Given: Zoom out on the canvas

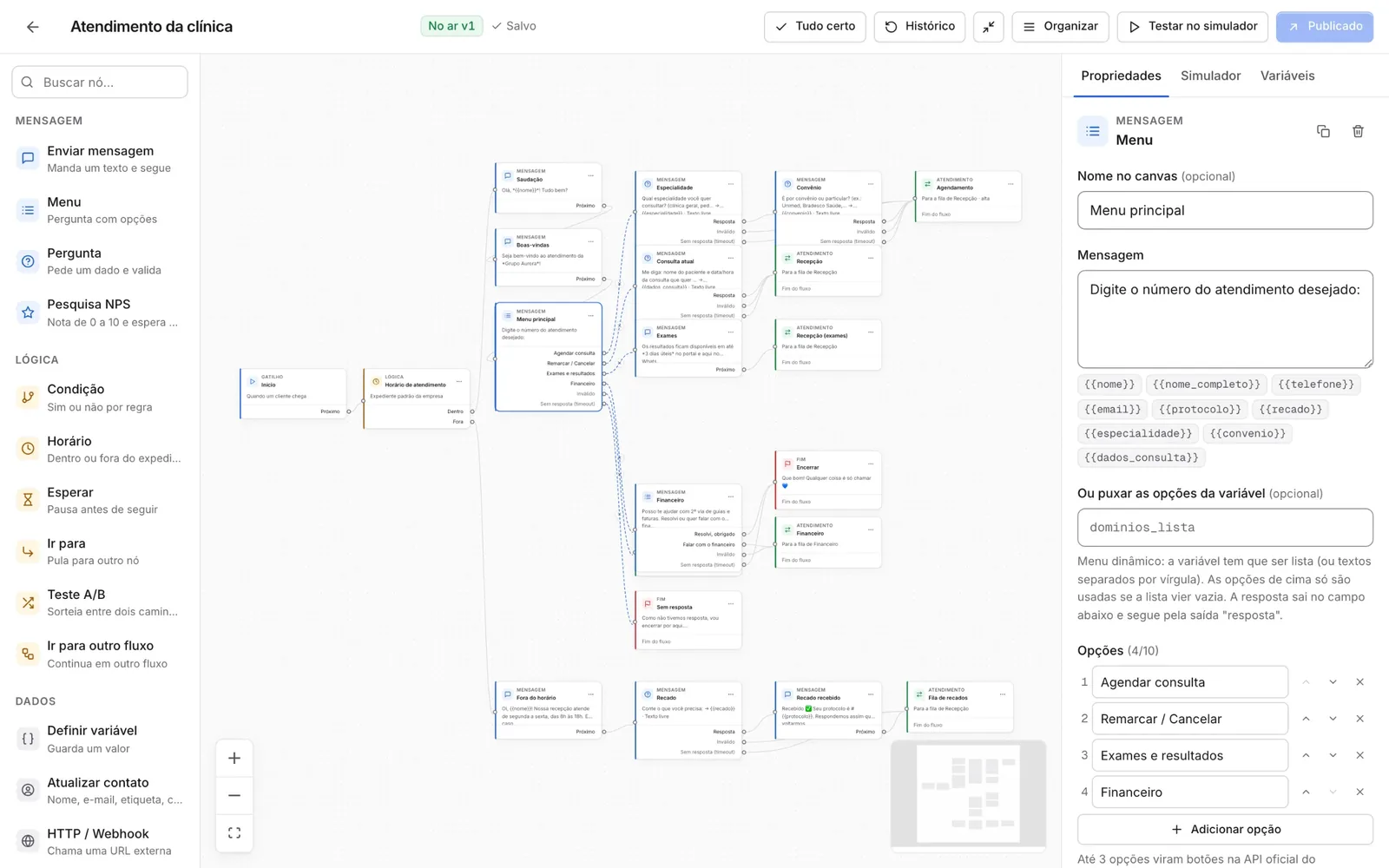Looking at the screenshot, I should (234, 795).
